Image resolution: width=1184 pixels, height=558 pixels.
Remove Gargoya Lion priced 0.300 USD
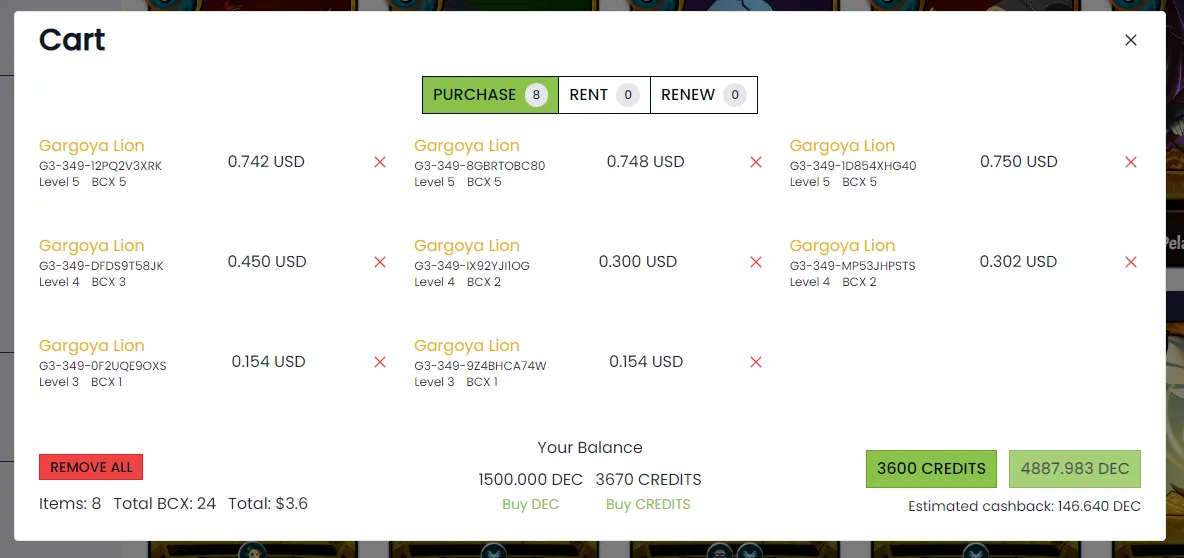pyautogui.click(x=756, y=262)
